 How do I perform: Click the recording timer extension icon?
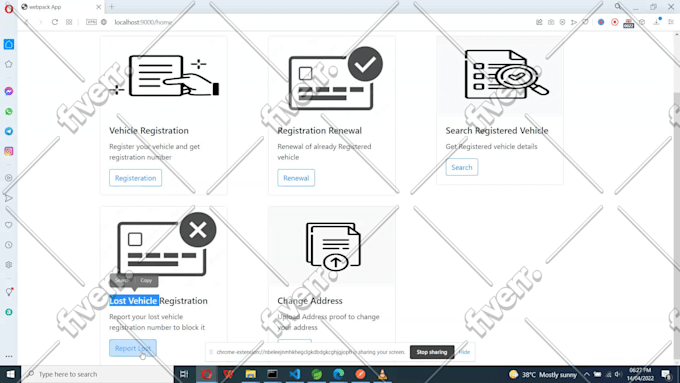[x=628, y=23]
